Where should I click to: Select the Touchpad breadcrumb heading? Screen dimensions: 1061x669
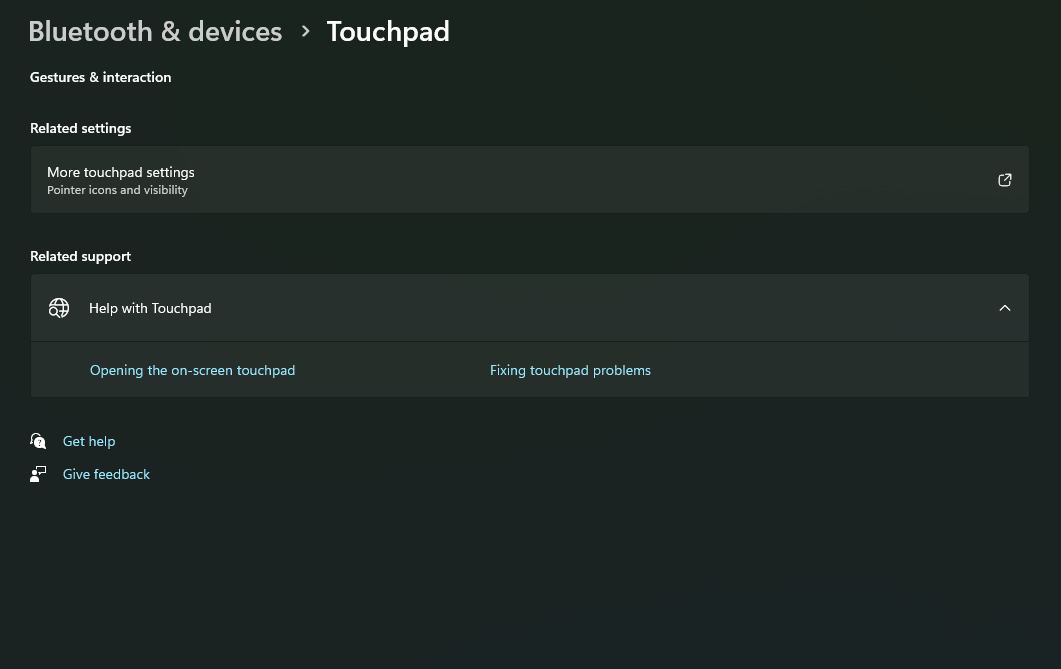(x=388, y=31)
